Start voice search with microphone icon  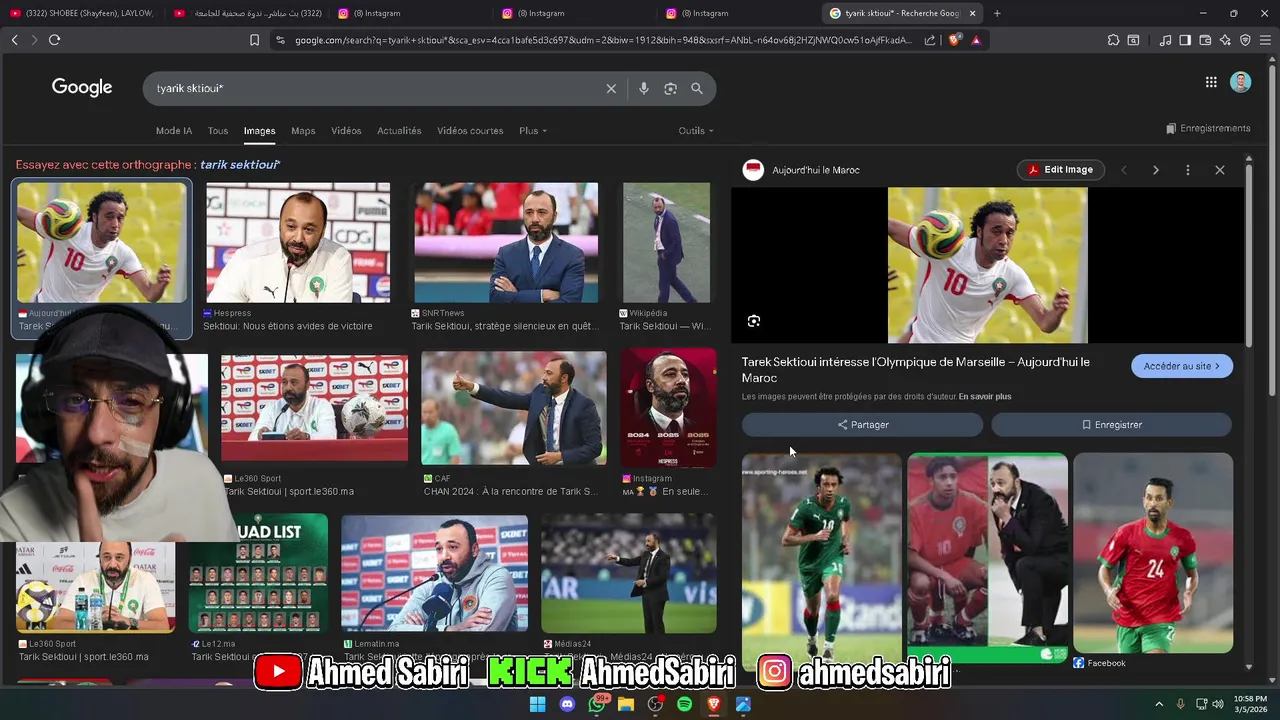(x=644, y=88)
